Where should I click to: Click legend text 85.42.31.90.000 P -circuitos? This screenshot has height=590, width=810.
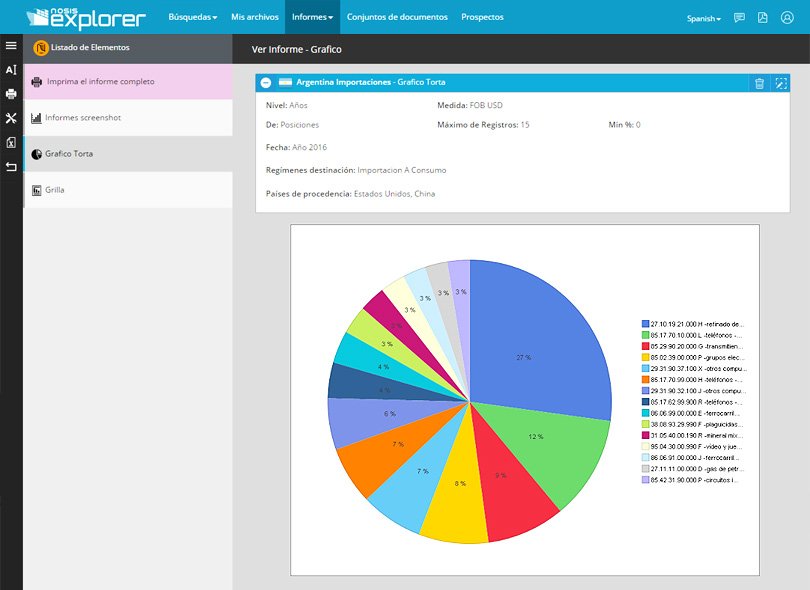pos(694,480)
